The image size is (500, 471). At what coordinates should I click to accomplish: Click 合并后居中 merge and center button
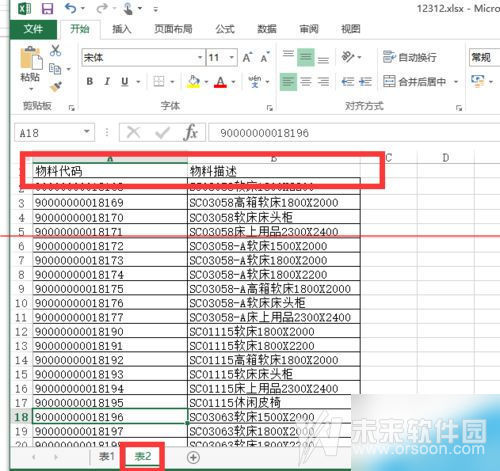pyautogui.click(x=415, y=81)
